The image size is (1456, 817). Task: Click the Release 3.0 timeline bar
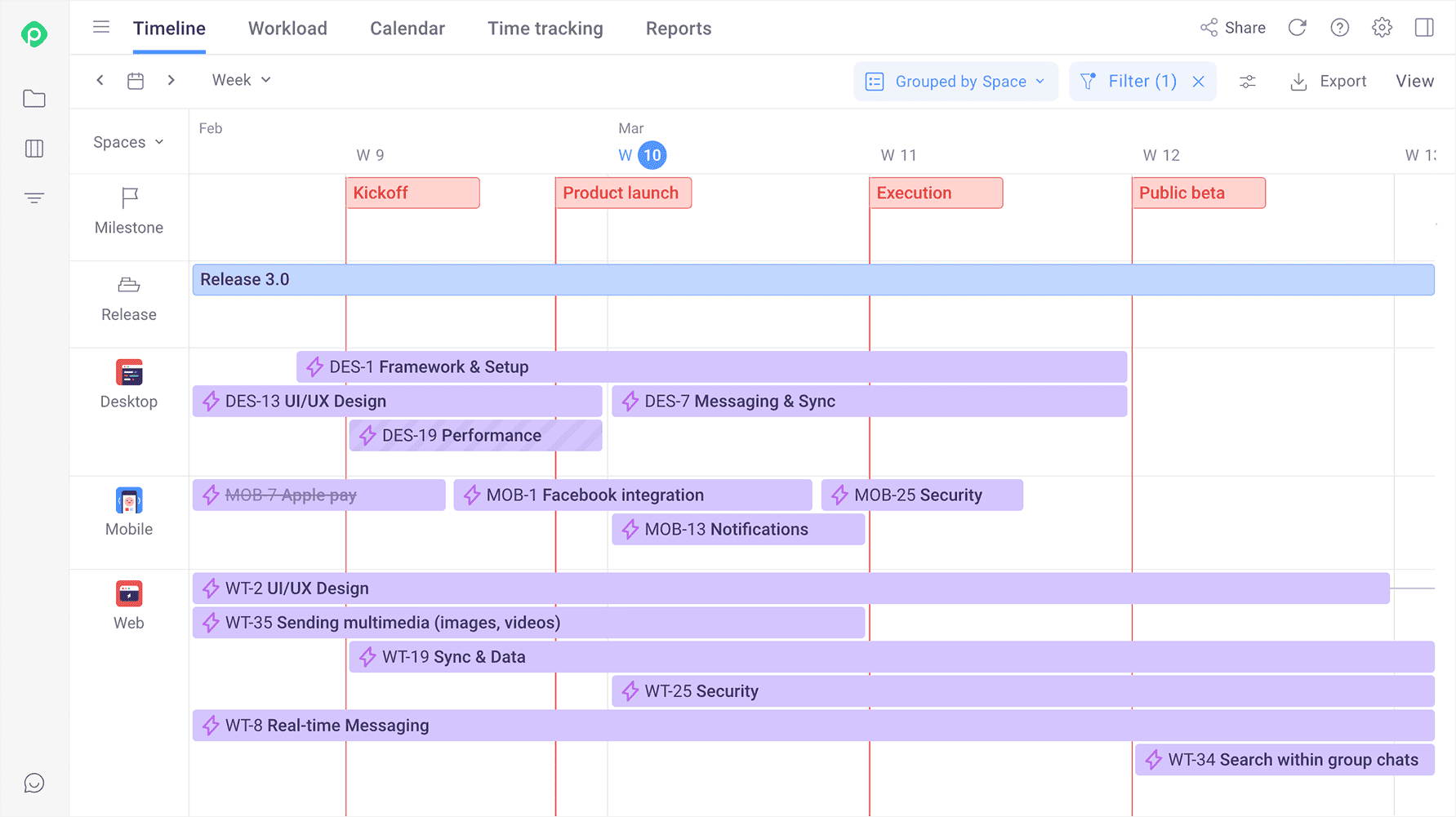point(813,280)
